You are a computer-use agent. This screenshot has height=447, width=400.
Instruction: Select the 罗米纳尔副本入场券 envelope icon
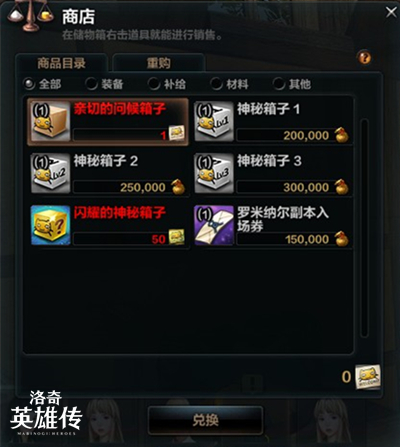[x=214, y=225]
